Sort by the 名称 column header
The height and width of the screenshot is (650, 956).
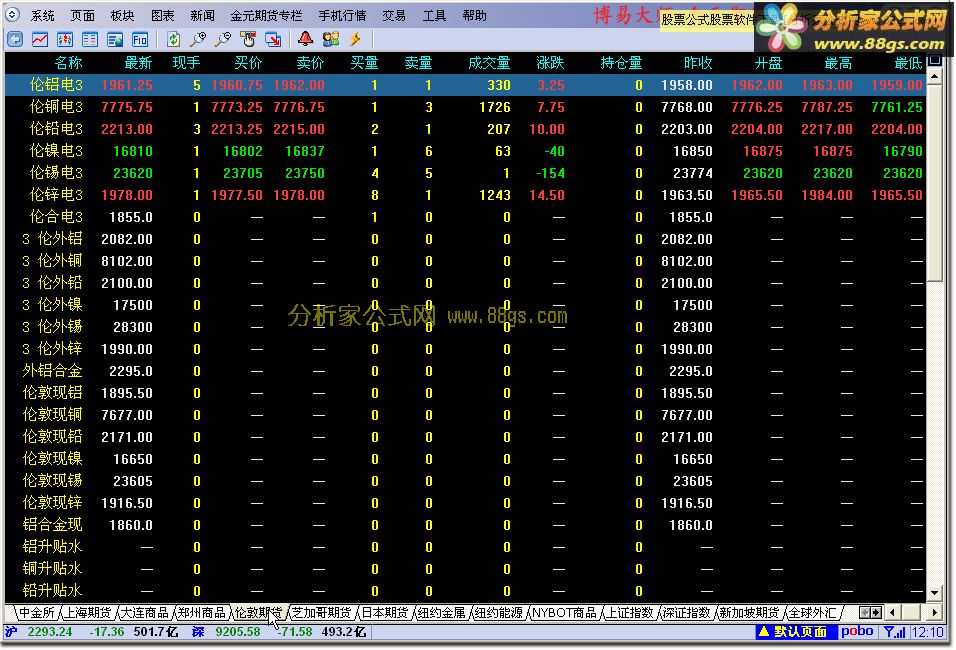[68, 62]
